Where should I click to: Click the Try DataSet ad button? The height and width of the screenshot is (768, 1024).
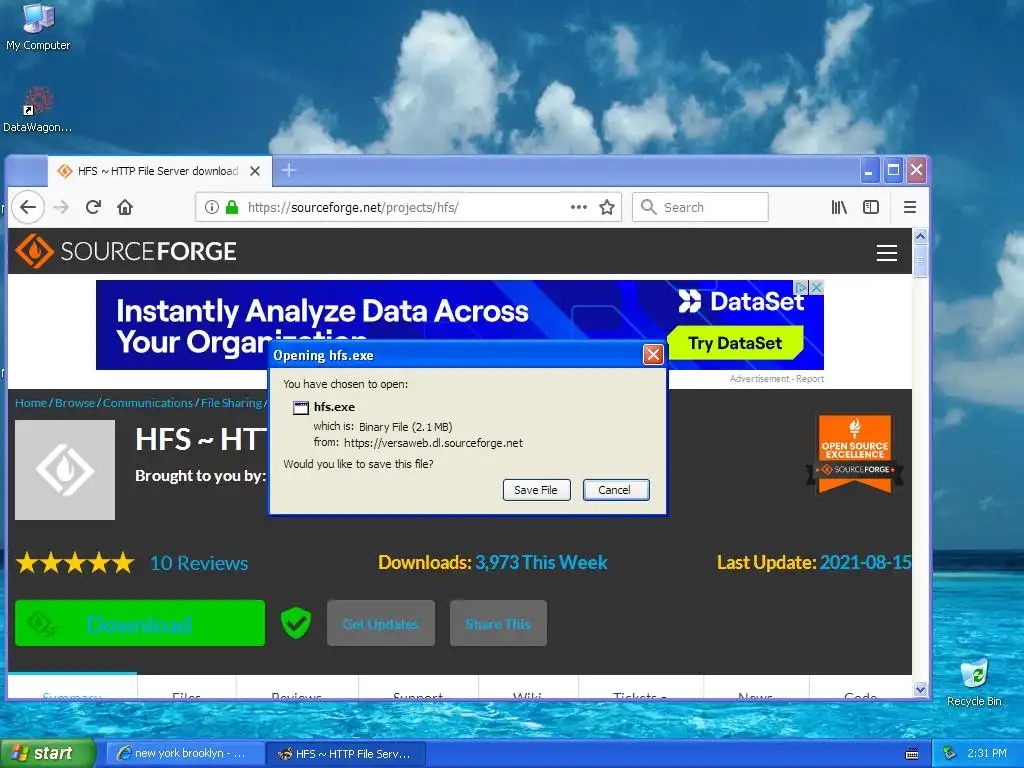[735, 343]
